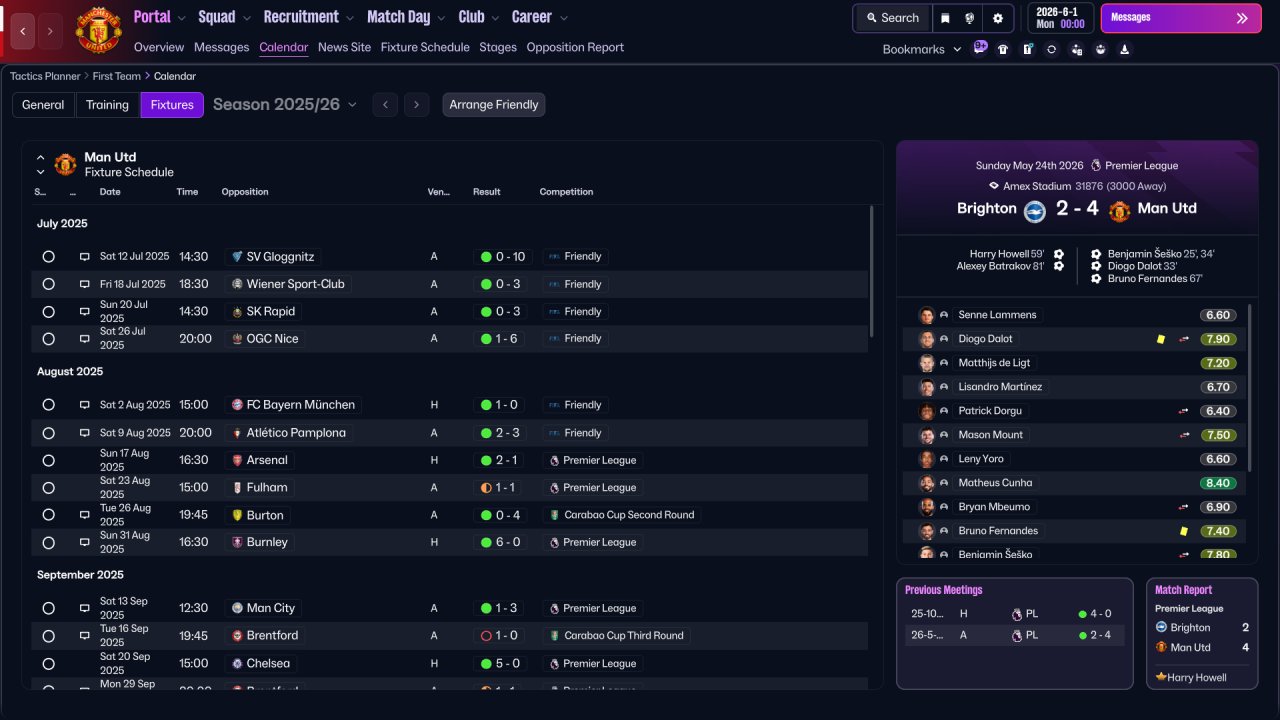Open the Opposition Report tab
Image resolution: width=1280 pixels, height=720 pixels.
click(575, 47)
